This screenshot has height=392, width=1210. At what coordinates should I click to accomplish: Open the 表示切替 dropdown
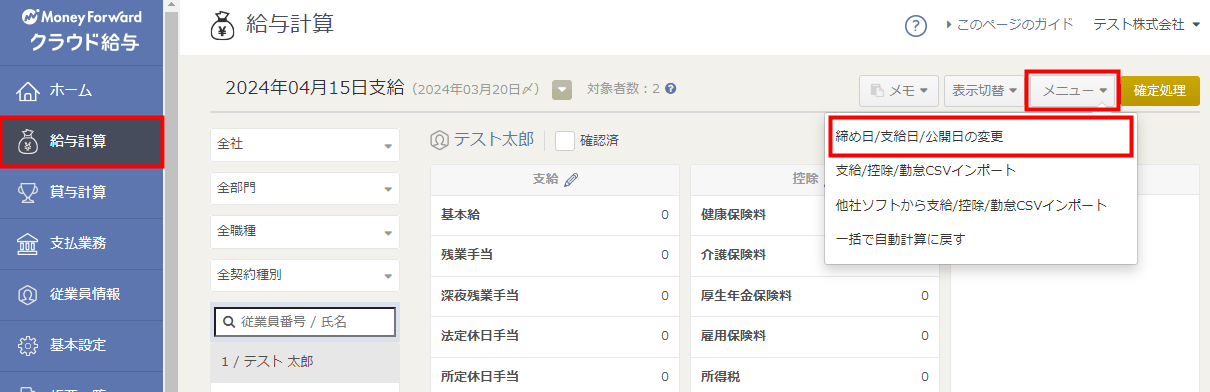984,91
